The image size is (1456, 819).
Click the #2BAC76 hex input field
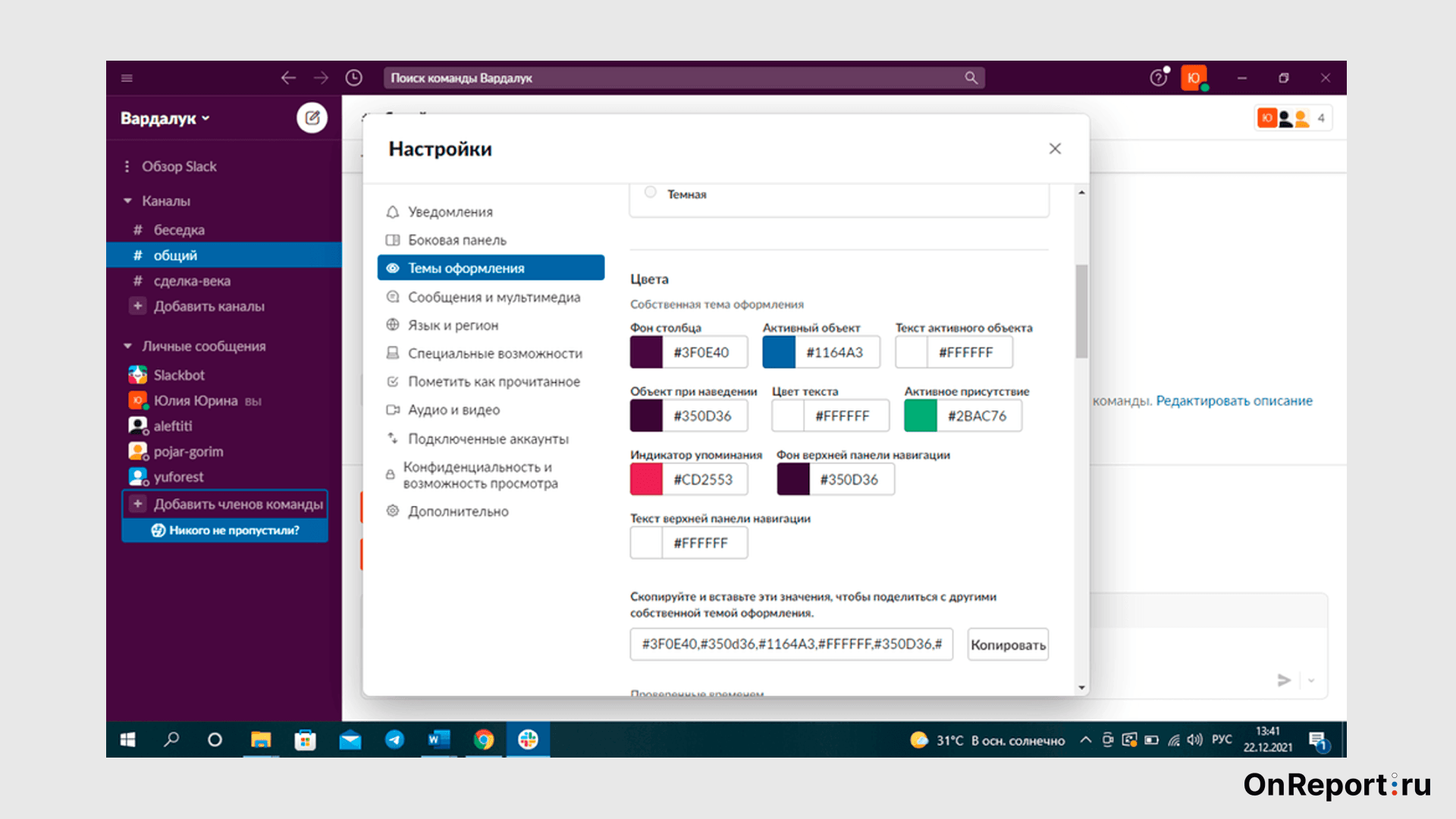[x=979, y=416]
